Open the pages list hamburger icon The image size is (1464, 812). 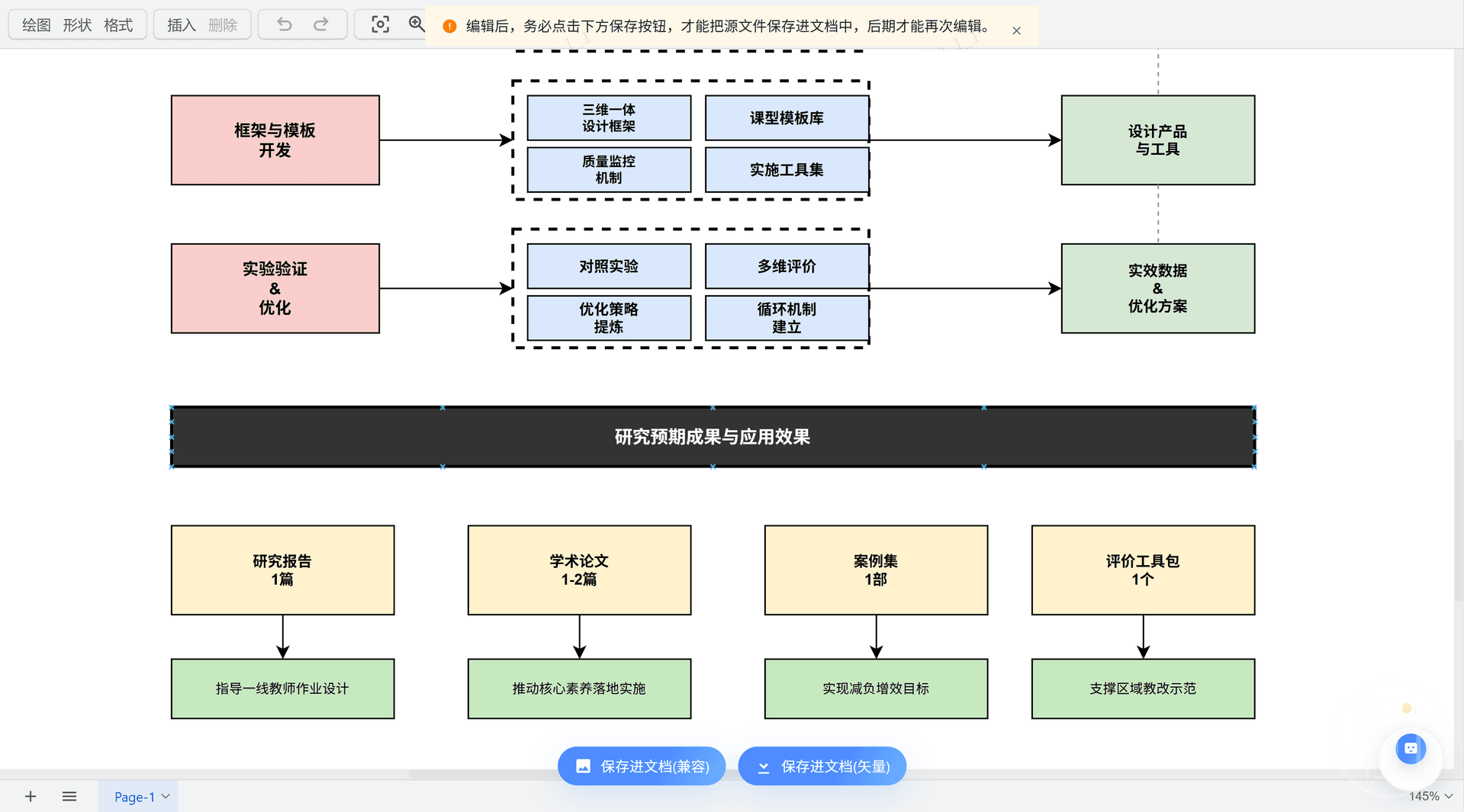click(69, 796)
